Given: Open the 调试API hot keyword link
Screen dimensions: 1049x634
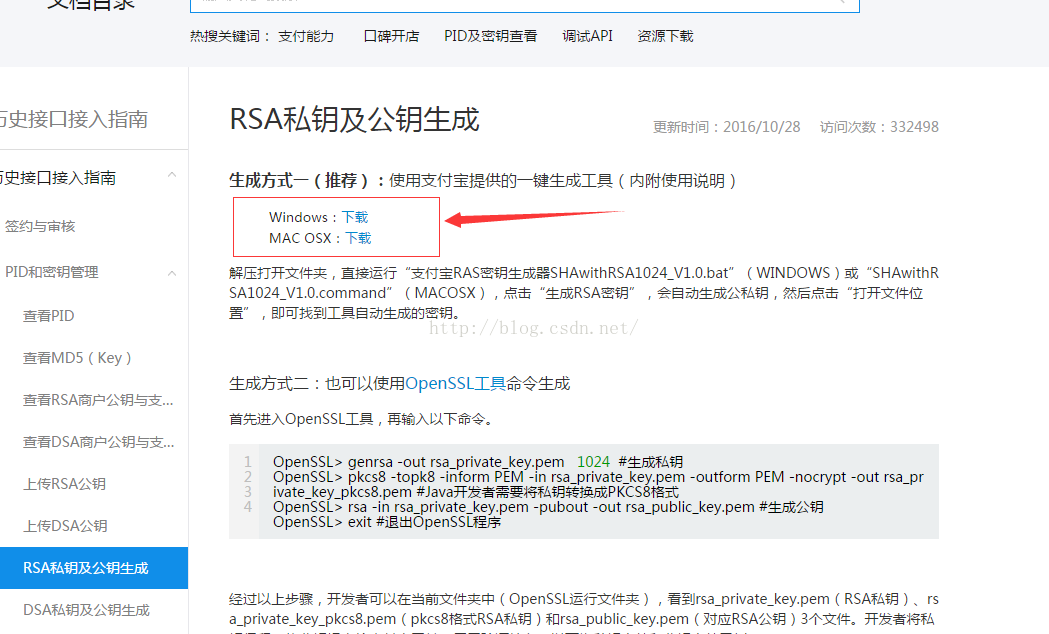Looking at the screenshot, I should (x=587, y=35).
